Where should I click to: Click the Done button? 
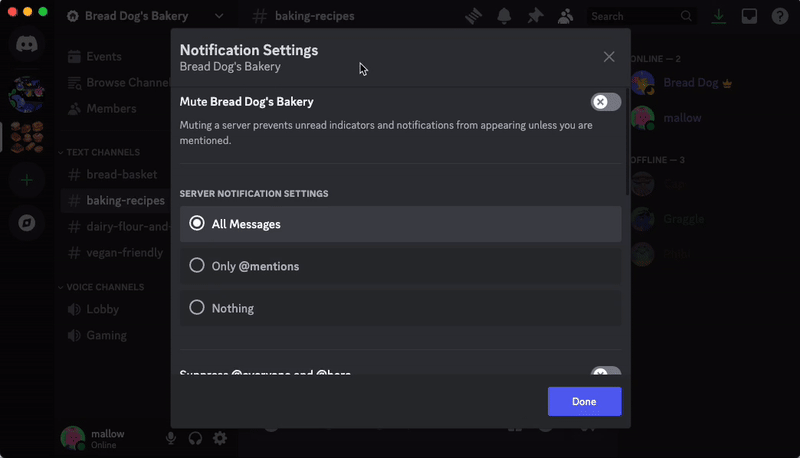585,401
